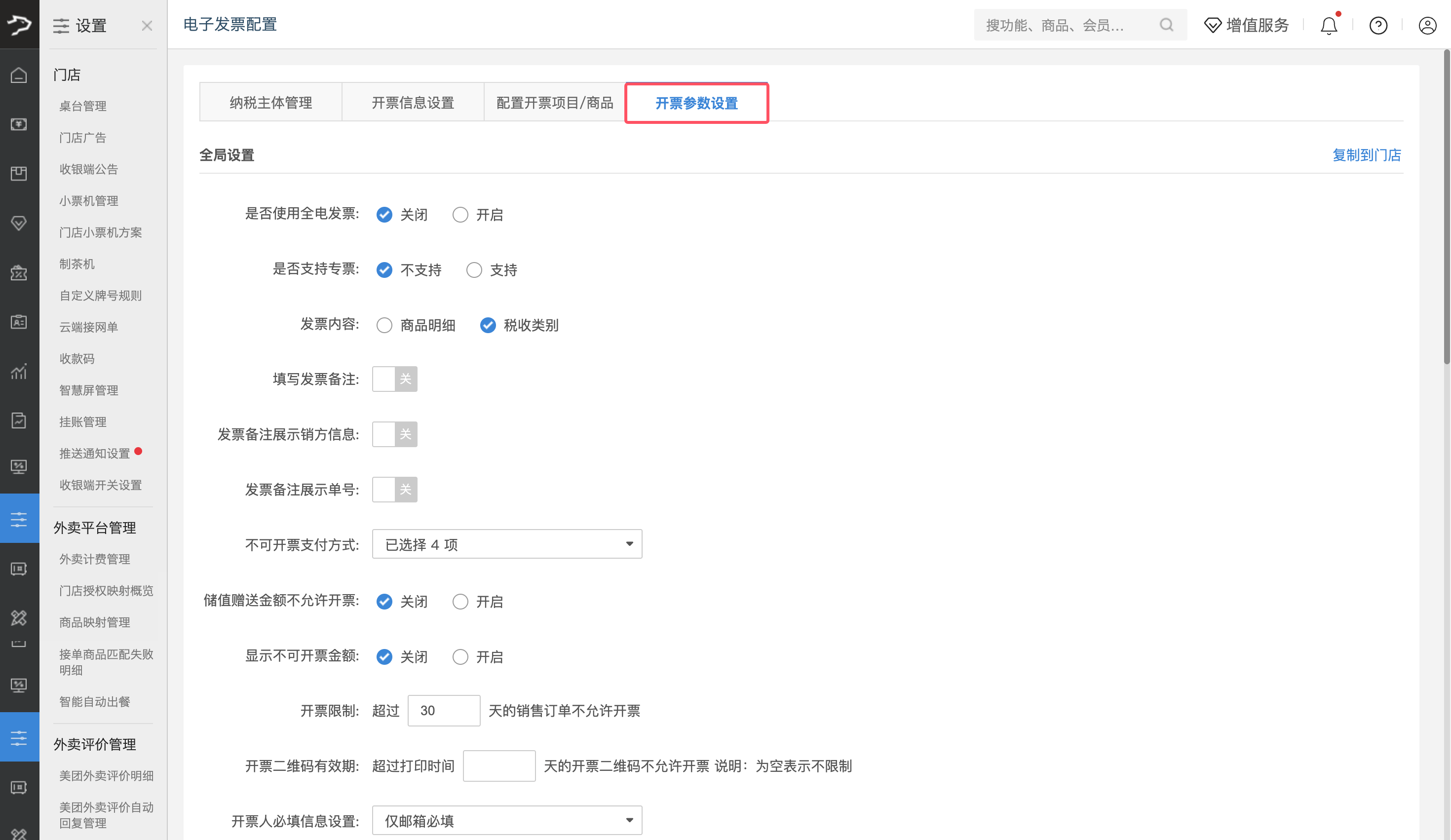Click the diamond membership icon in sidebar

(x=19, y=223)
